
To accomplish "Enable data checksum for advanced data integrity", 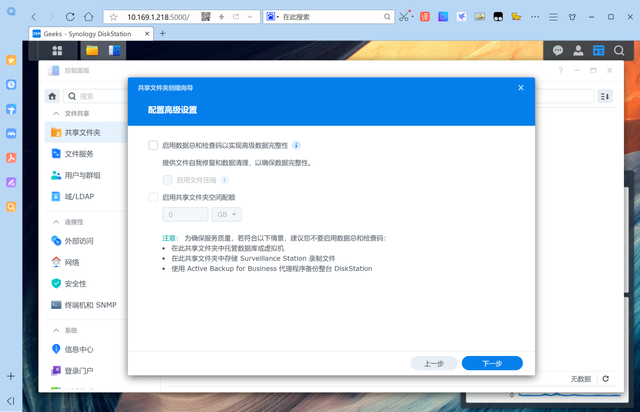I will [153, 145].
